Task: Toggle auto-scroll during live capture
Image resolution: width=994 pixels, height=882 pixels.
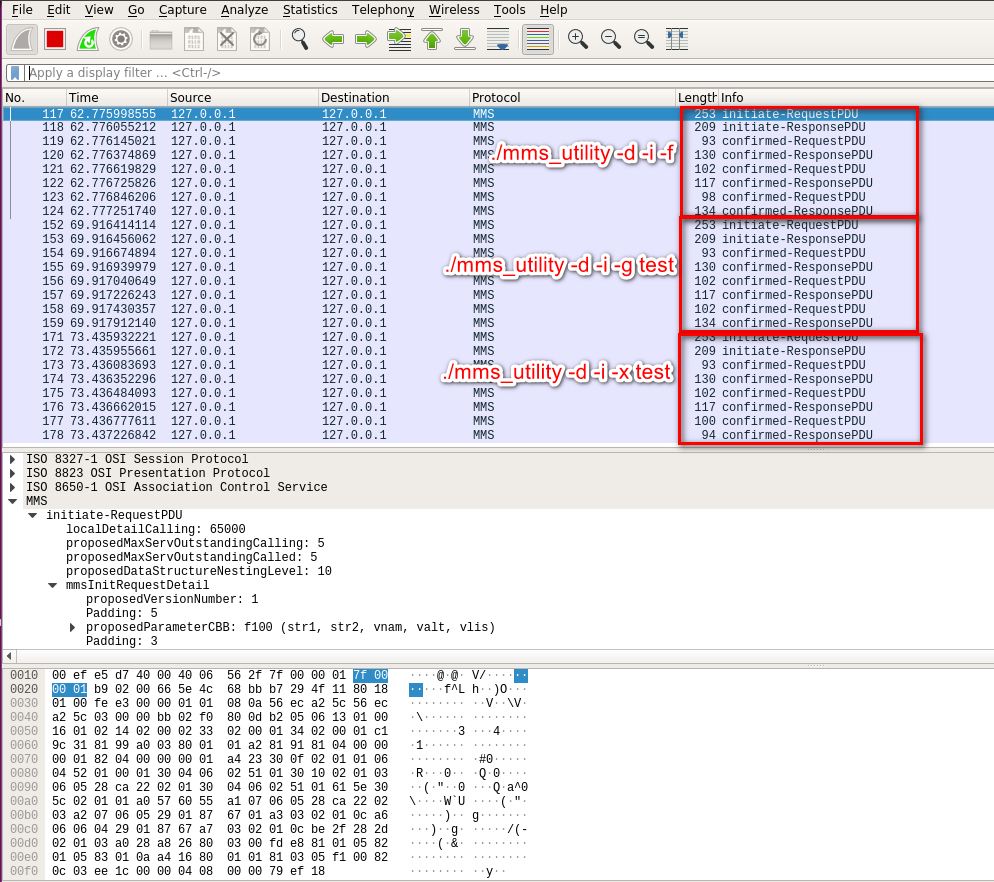Action: pos(498,39)
